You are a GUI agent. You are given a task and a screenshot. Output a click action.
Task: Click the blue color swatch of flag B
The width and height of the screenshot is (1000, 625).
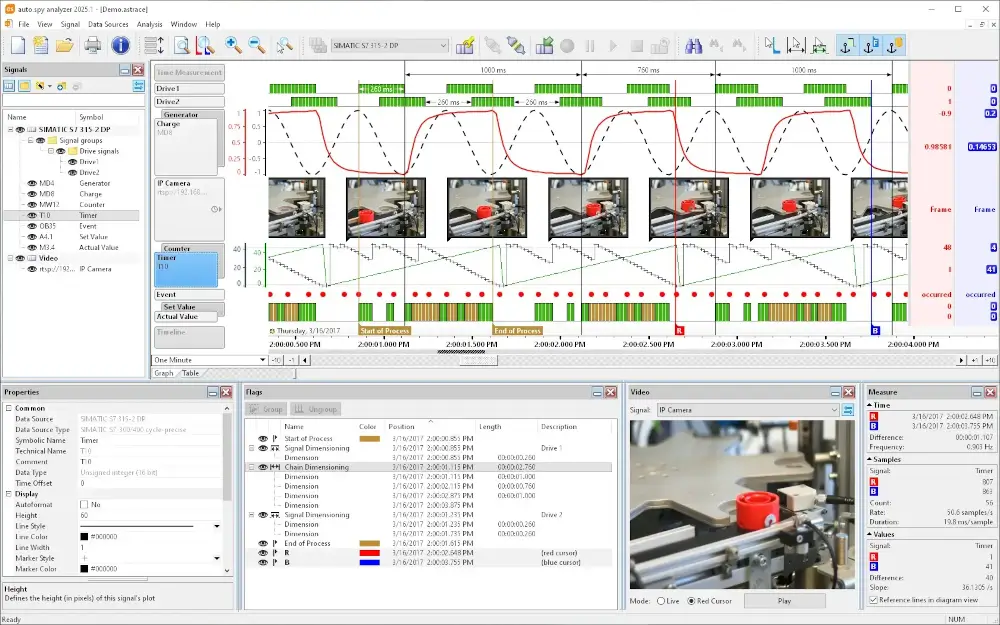point(369,562)
